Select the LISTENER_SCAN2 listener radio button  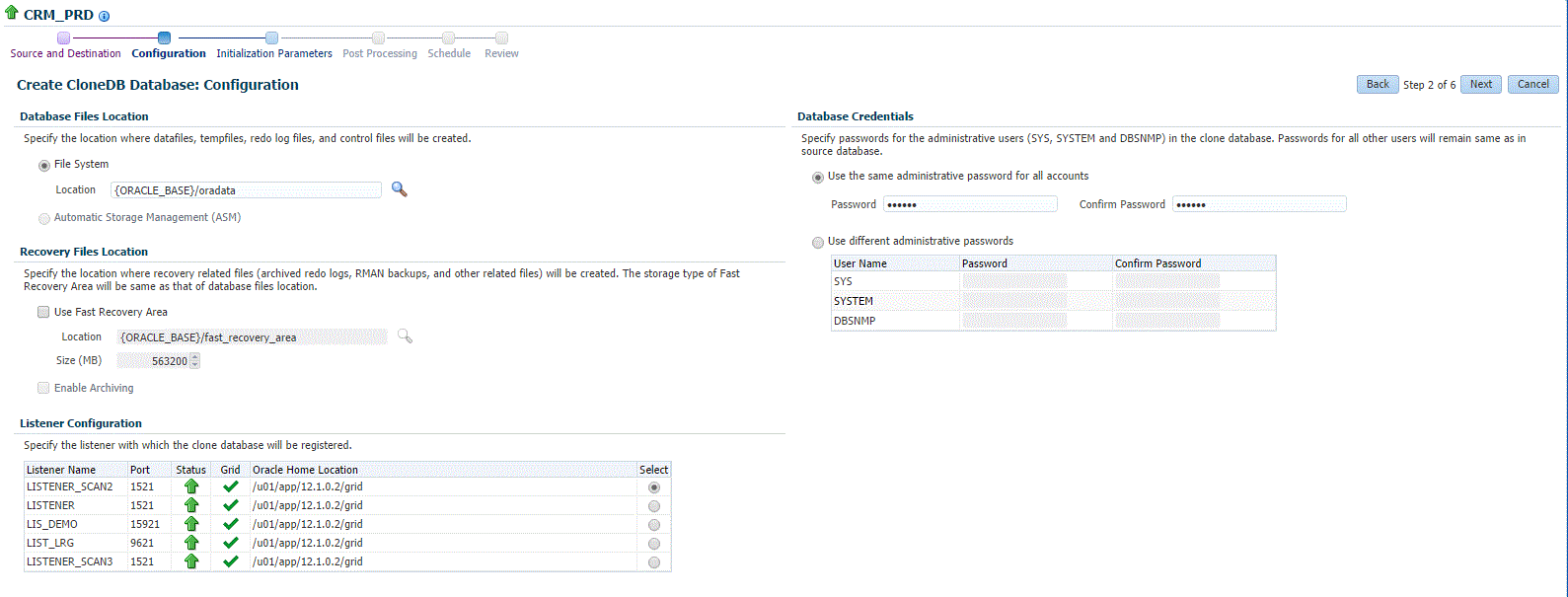point(654,487)
